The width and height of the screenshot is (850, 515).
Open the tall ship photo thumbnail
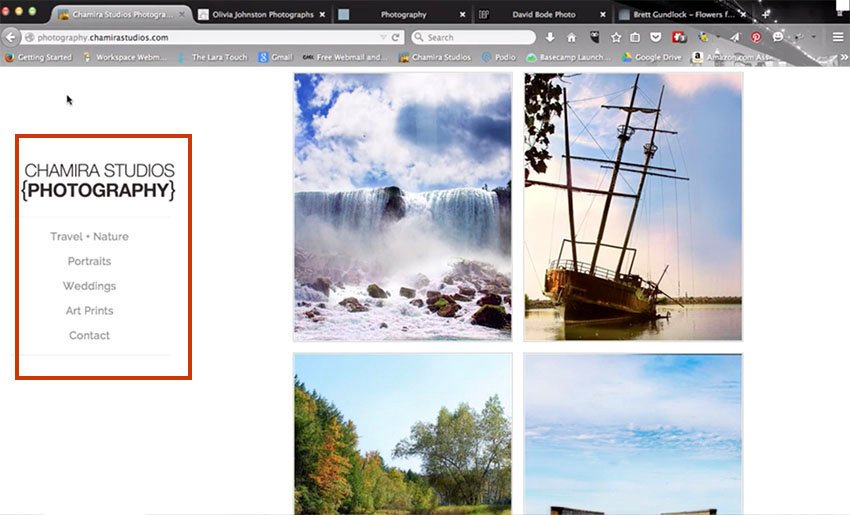633,207
